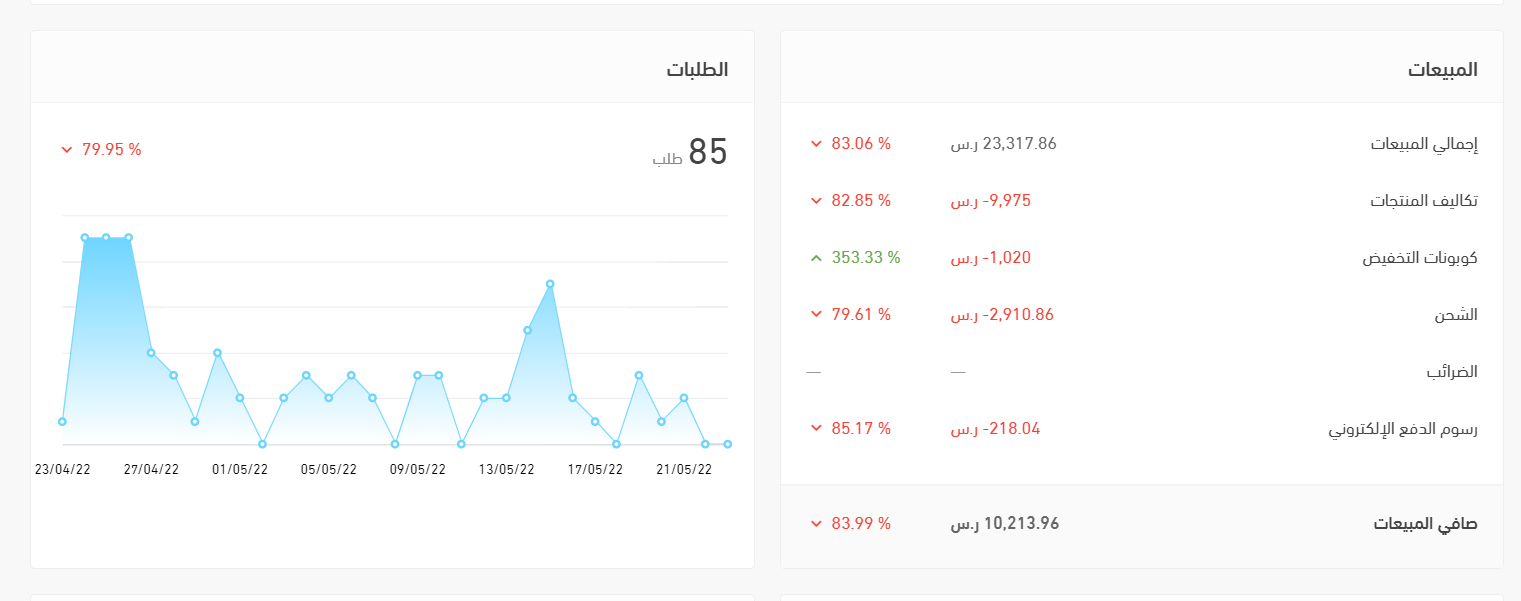Click the red arrow beside 79.95 % on orders
The height and width of the screenshot is (601, 1521).
[x=67, y=150]
